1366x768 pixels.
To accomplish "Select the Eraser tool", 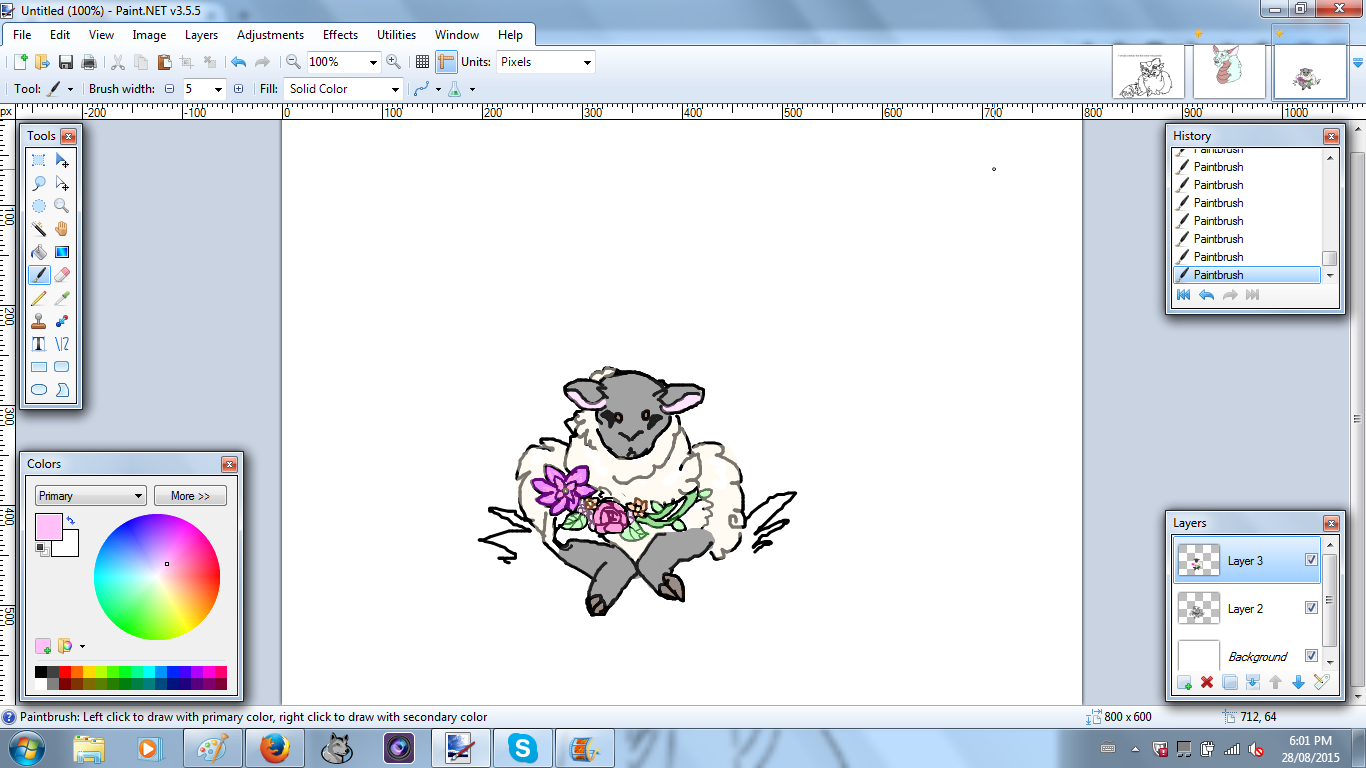I will coord(62,275).
